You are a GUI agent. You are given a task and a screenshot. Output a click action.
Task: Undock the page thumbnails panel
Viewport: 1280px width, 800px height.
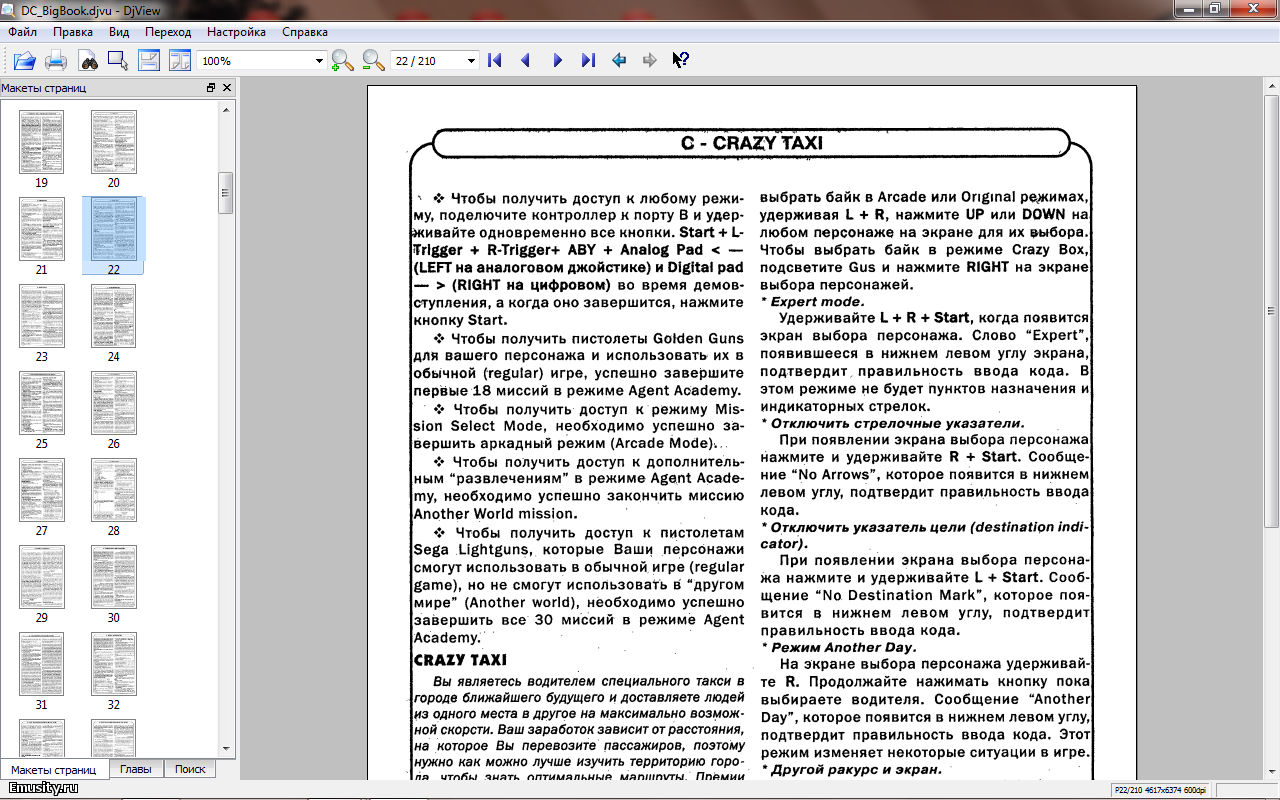pos(211,88)
